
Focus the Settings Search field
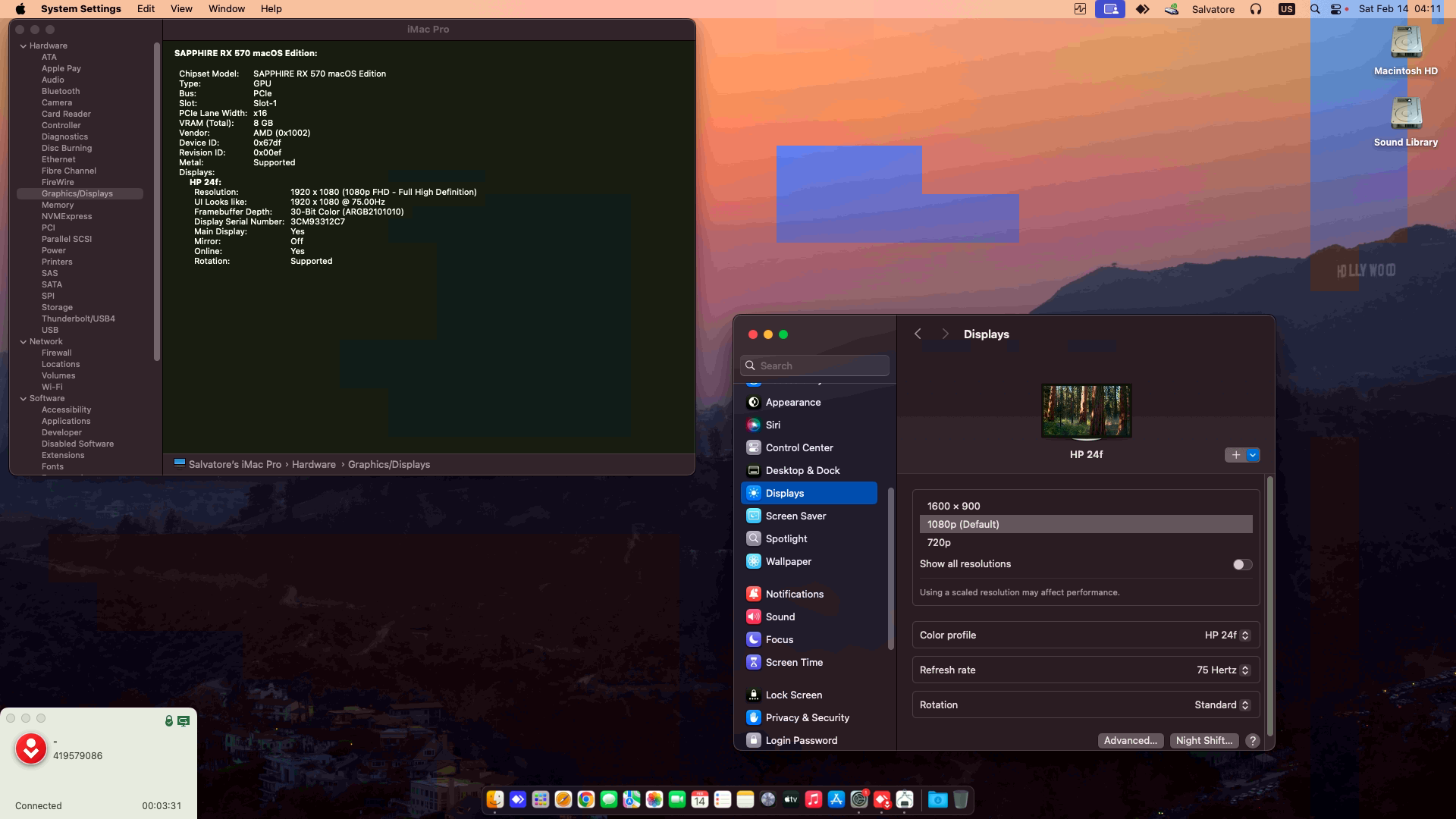point(814,366)
